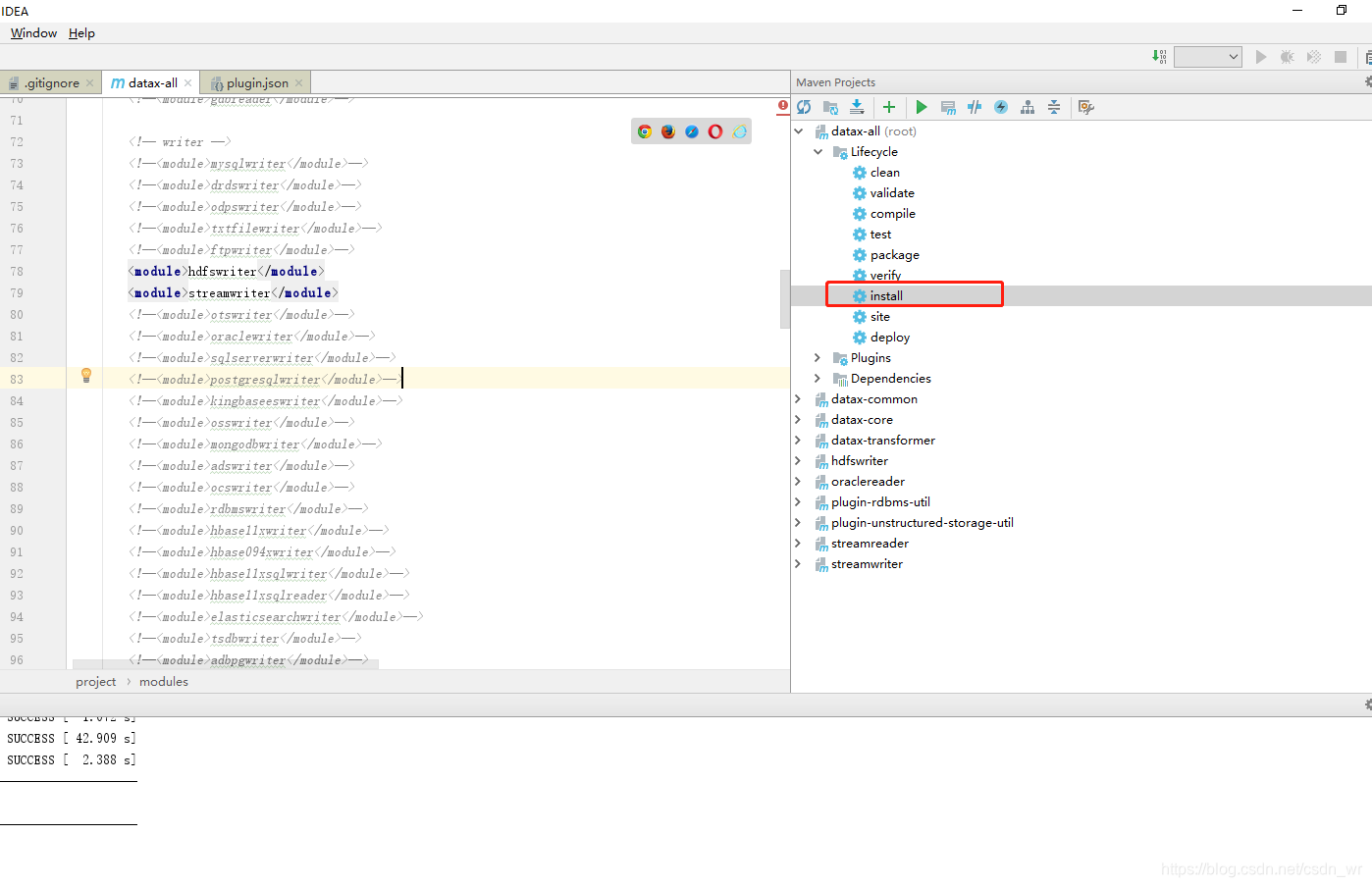Expand plugin-rdbms-util module
This screenshot has width=1372, height=887.
click(x=798, y=502)
